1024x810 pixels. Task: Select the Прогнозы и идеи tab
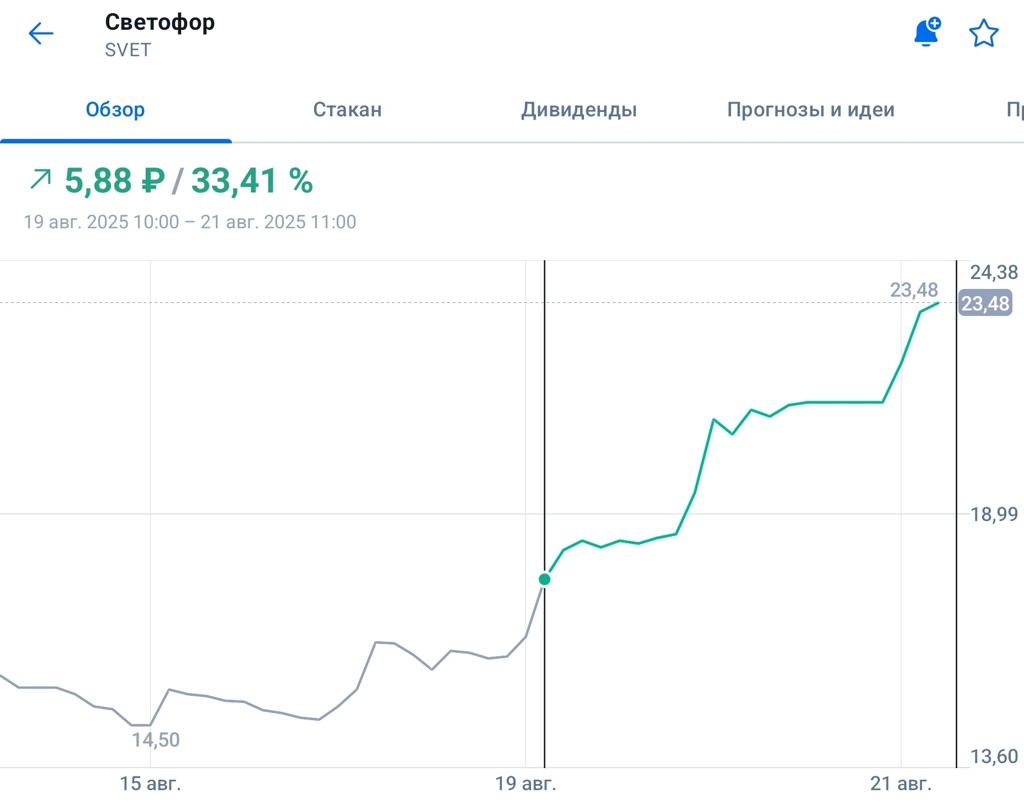[810, 110]
